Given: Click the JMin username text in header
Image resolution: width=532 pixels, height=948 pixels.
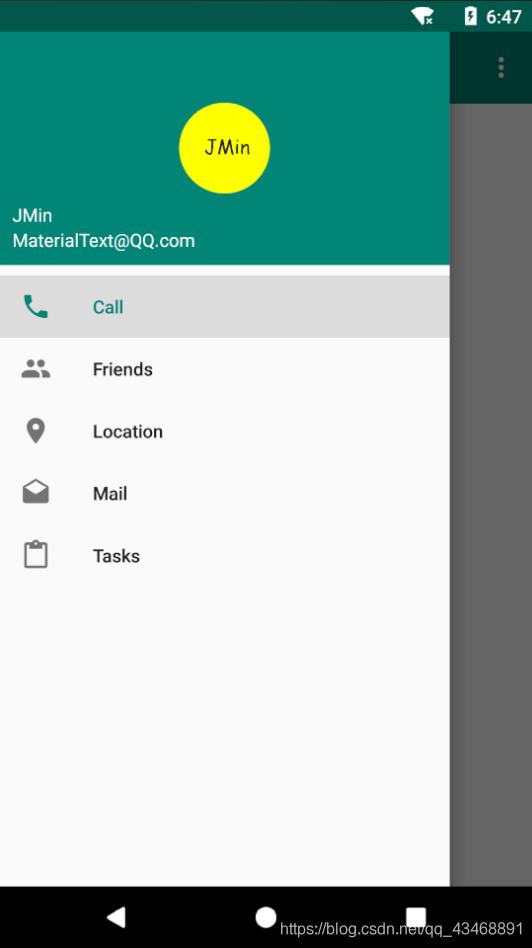Looking at the screenshot, I should click(32, 215).
